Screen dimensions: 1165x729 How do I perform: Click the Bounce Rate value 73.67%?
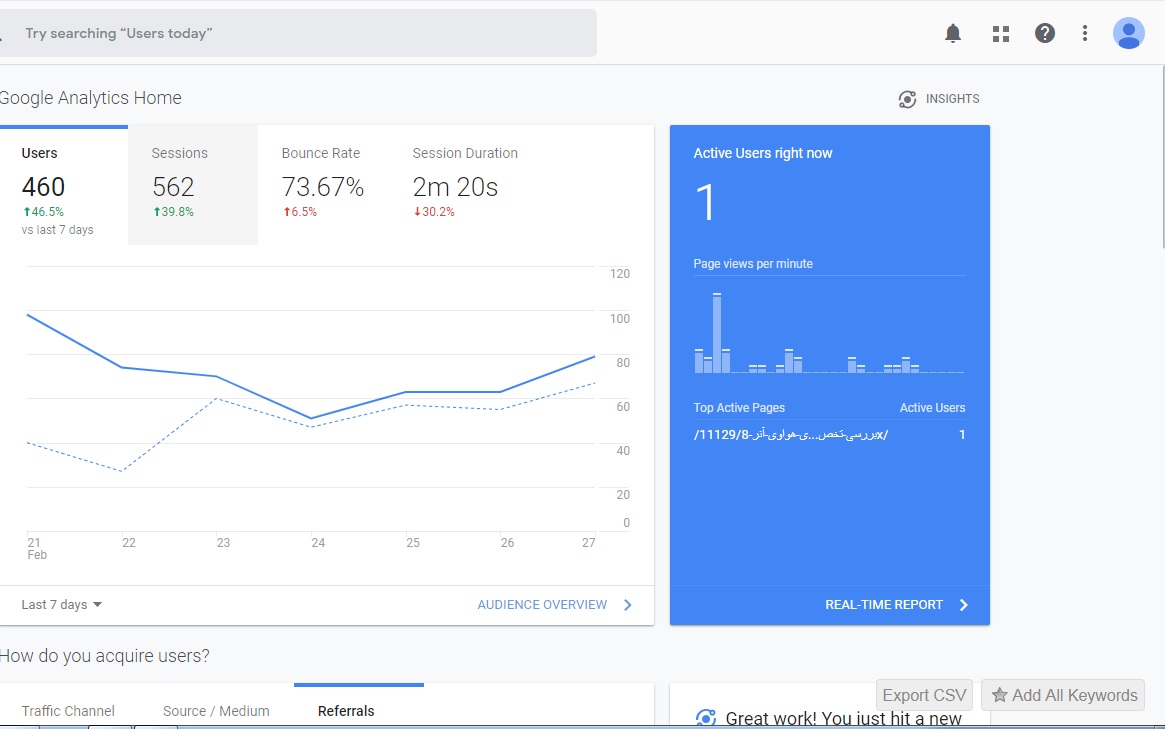[x=322, y=187]
